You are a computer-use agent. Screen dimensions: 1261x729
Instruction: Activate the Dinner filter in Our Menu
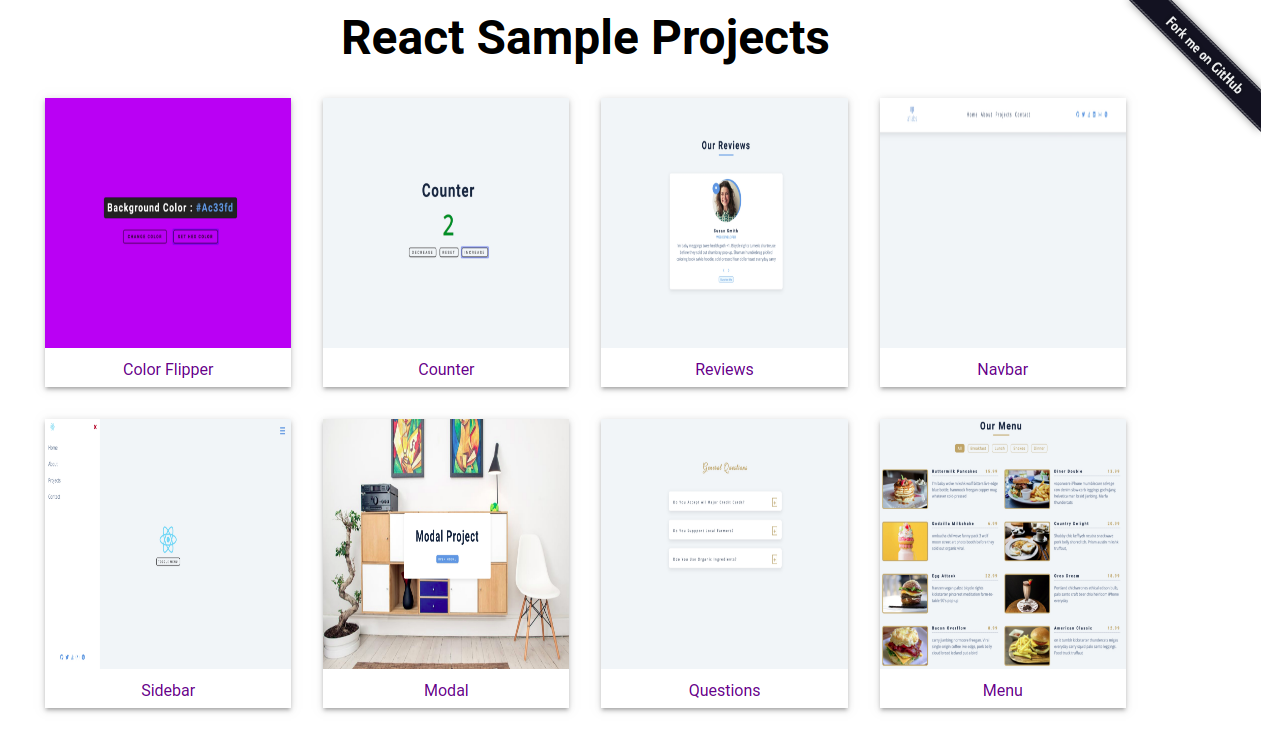pyautogui.click(x=1039, y=448)
